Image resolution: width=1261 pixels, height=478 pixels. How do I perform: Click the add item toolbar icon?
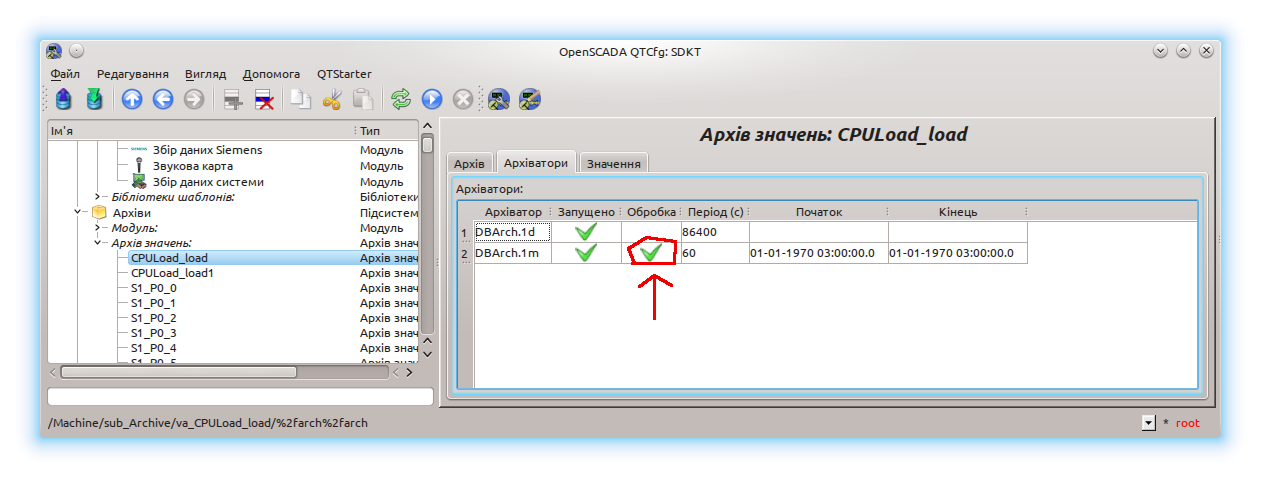[x=233, y=99]
